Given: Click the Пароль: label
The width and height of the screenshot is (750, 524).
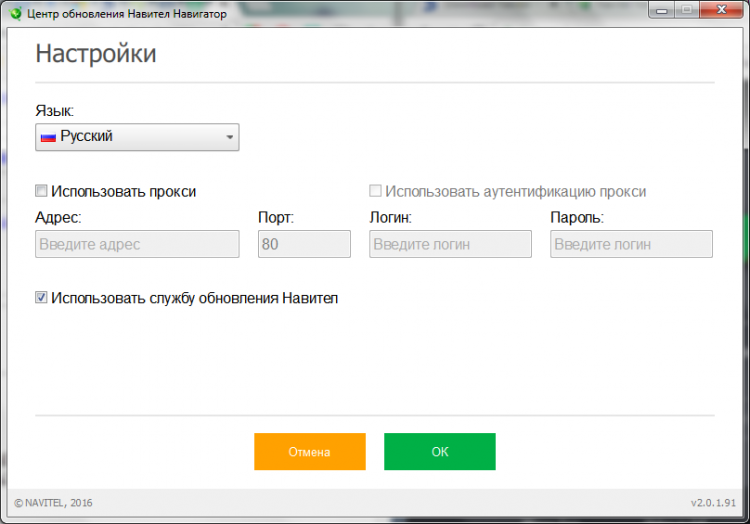Looking at the screenshot, I should (x=577, y=218).
